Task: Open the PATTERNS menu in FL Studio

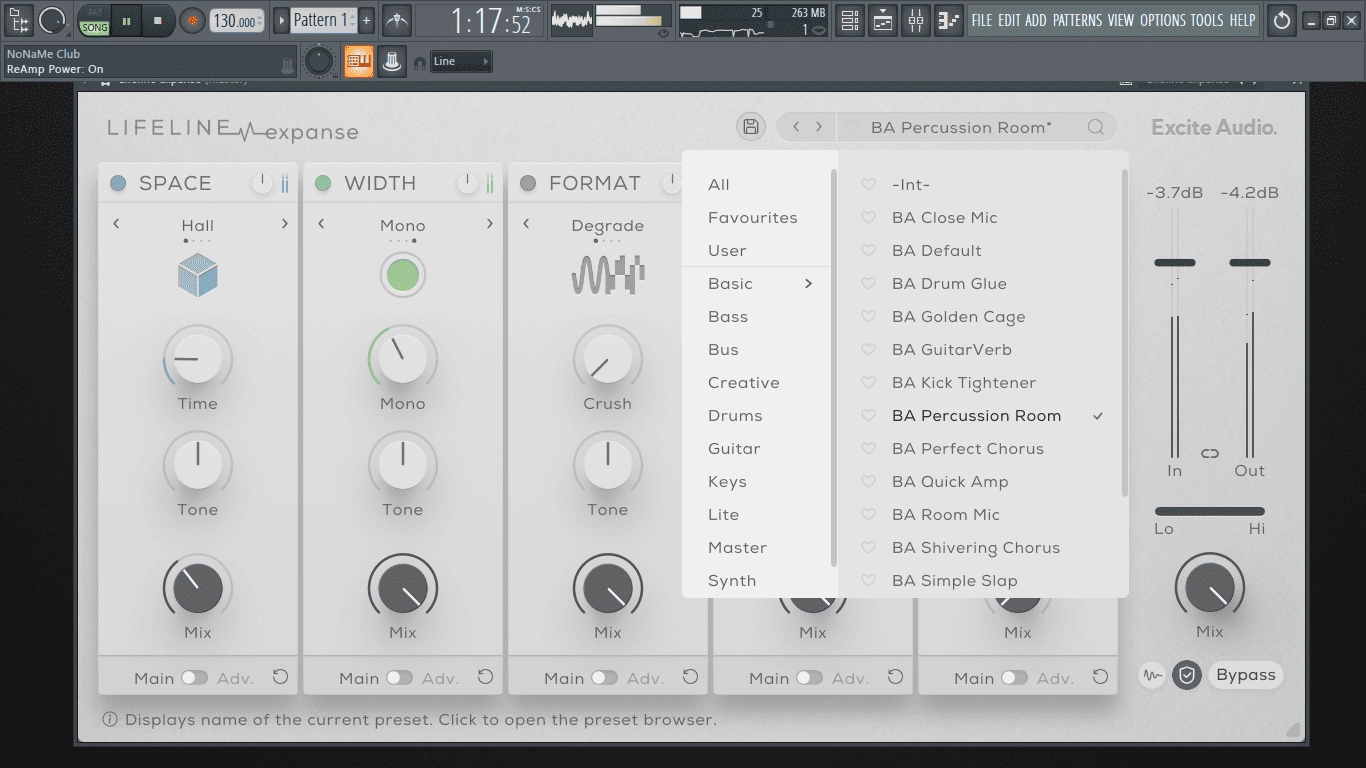Action: [1077, 19]
